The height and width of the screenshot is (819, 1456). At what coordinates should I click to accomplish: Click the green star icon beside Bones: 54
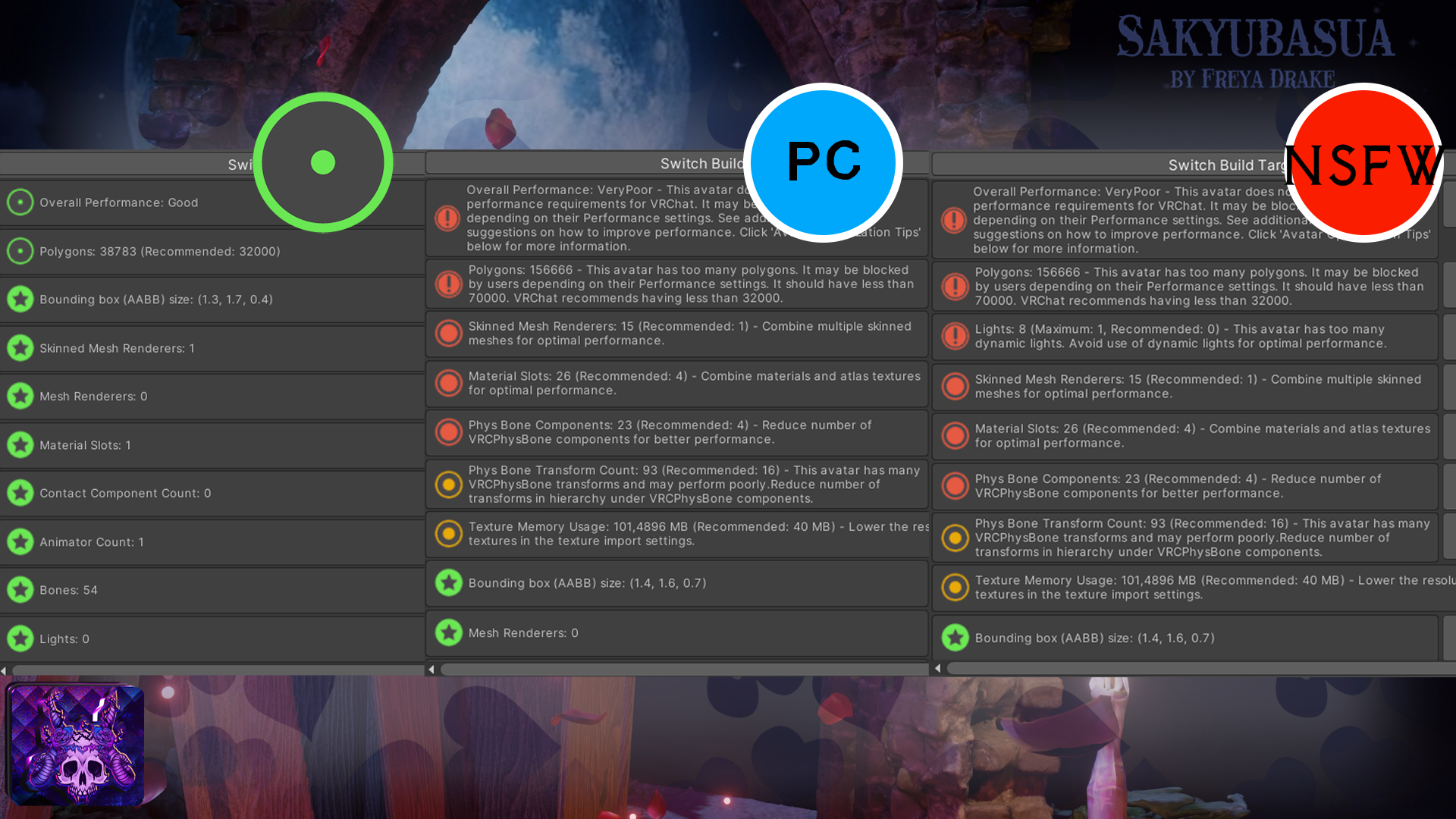20,590
